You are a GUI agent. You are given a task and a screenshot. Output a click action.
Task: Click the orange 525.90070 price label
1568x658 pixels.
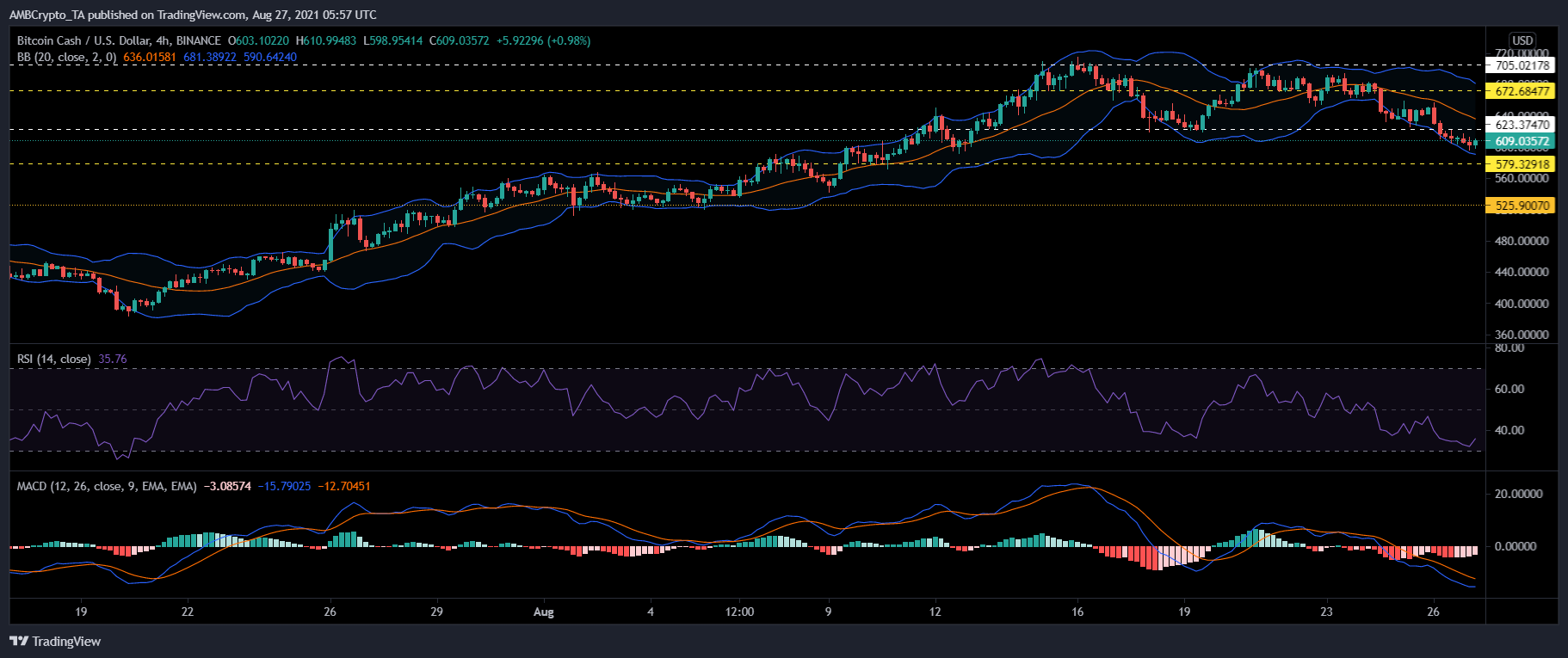pos(1522,206)
